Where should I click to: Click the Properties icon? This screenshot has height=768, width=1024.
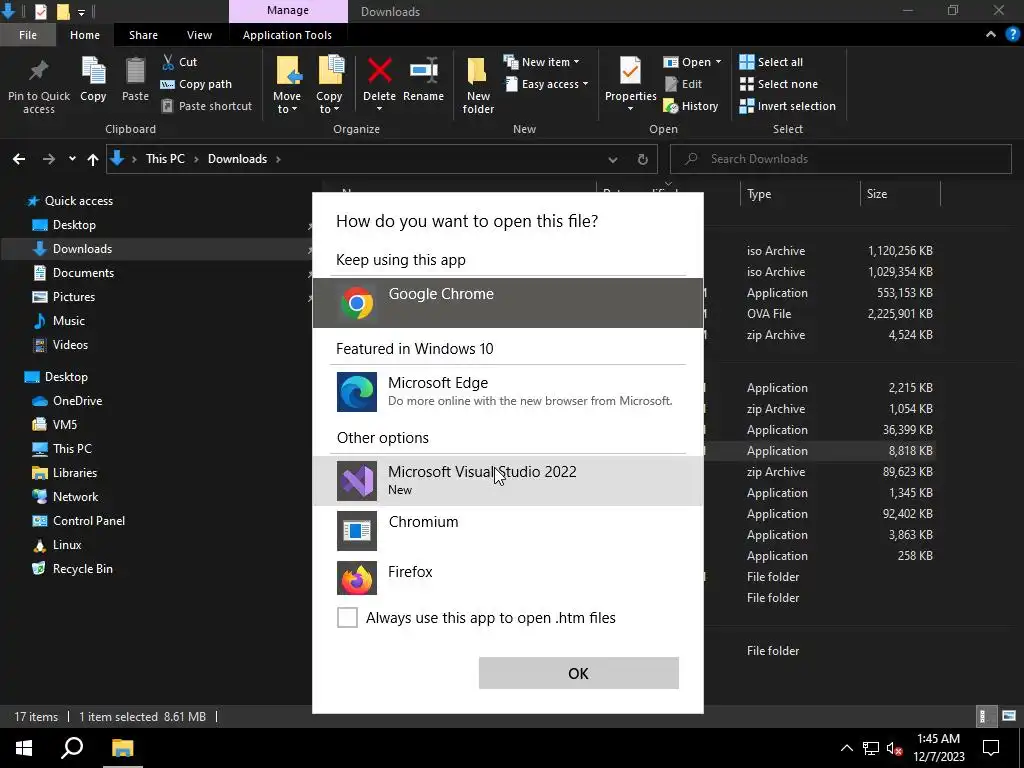coord(630,71)
